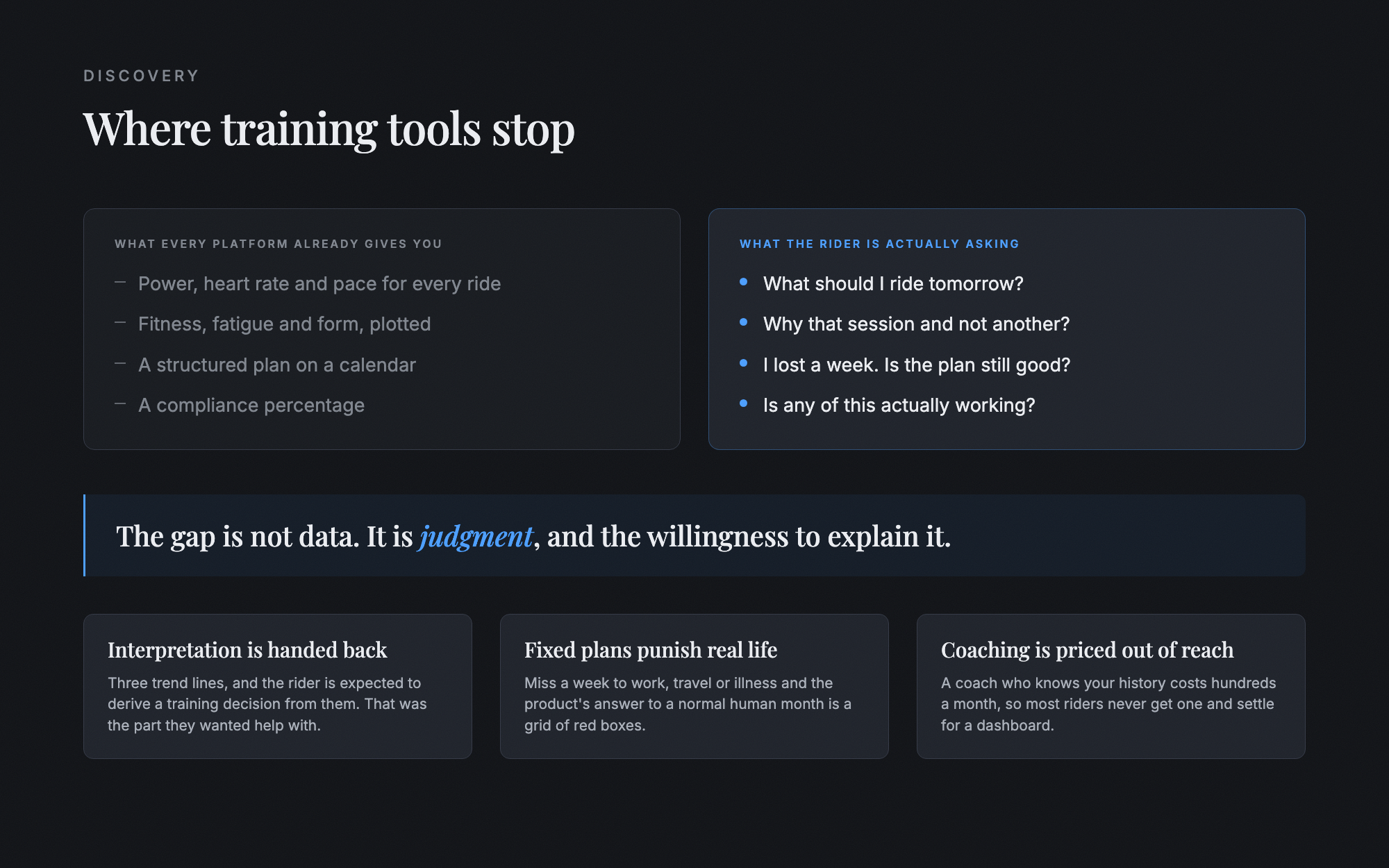
Task: Click the dash before 'Power, heart rate and pace'
Action: pos(120,282)
